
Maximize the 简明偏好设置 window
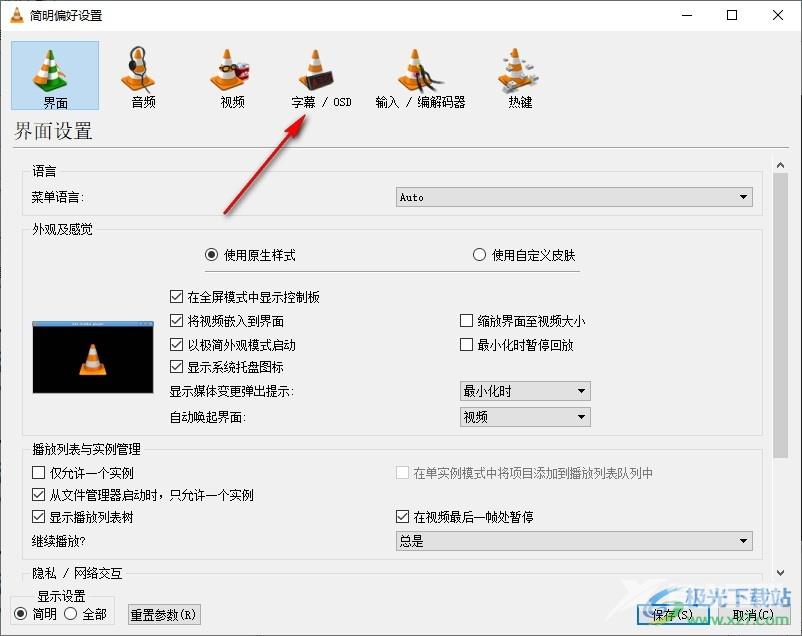(x=732, y=15)
